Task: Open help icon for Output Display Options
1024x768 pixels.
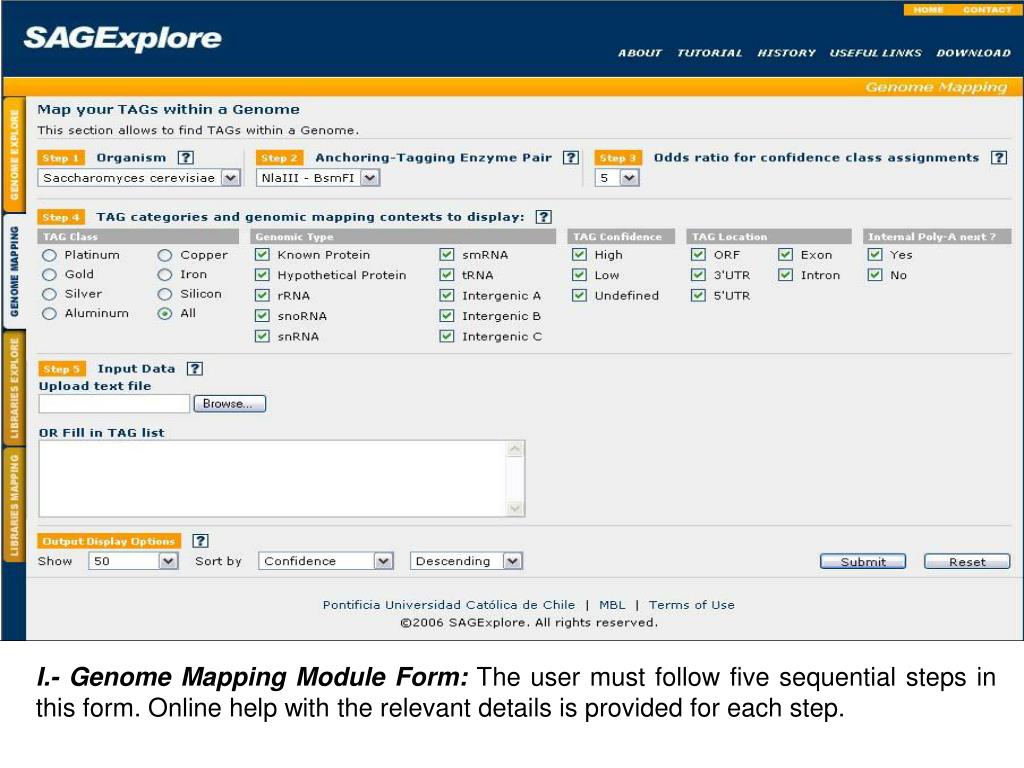Action: pos(200,541)
